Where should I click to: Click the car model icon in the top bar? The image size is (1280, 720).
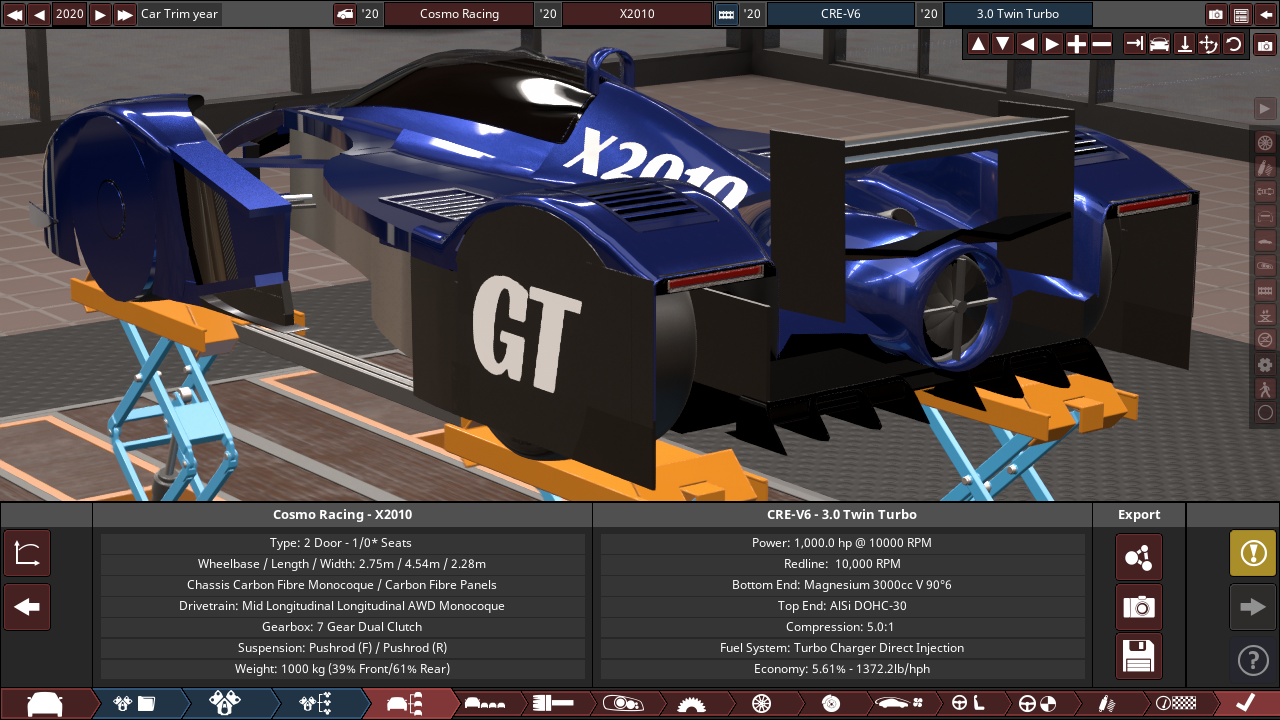pos(345,14)
